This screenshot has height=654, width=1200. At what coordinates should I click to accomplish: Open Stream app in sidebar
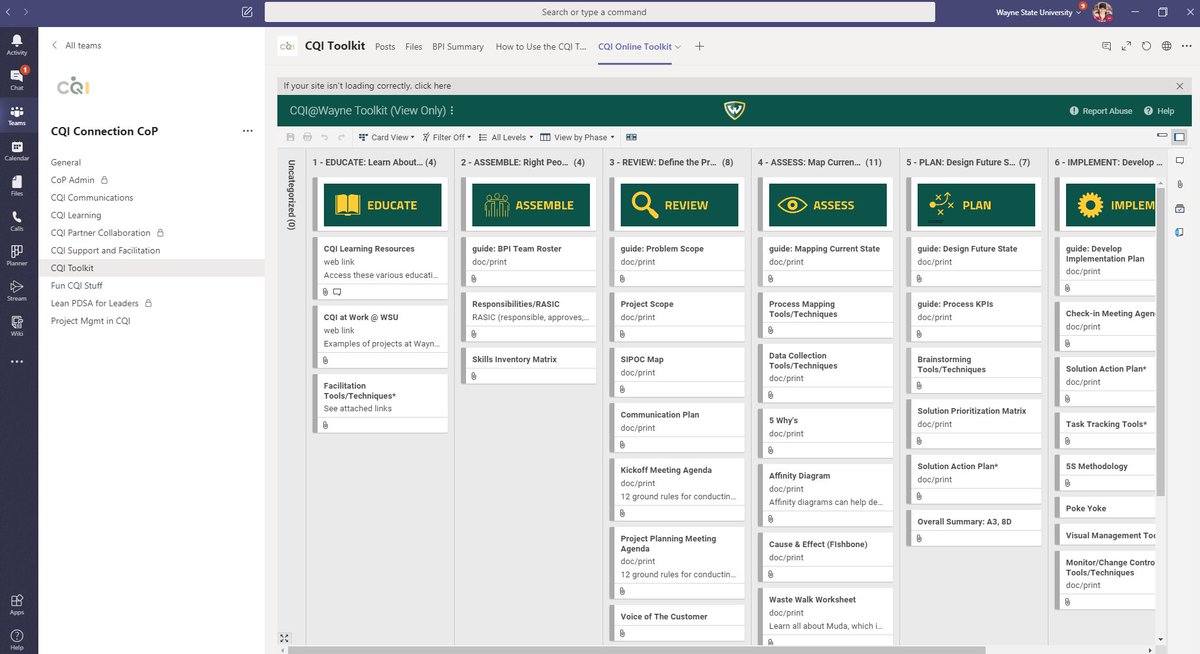(x=17, y=290)
